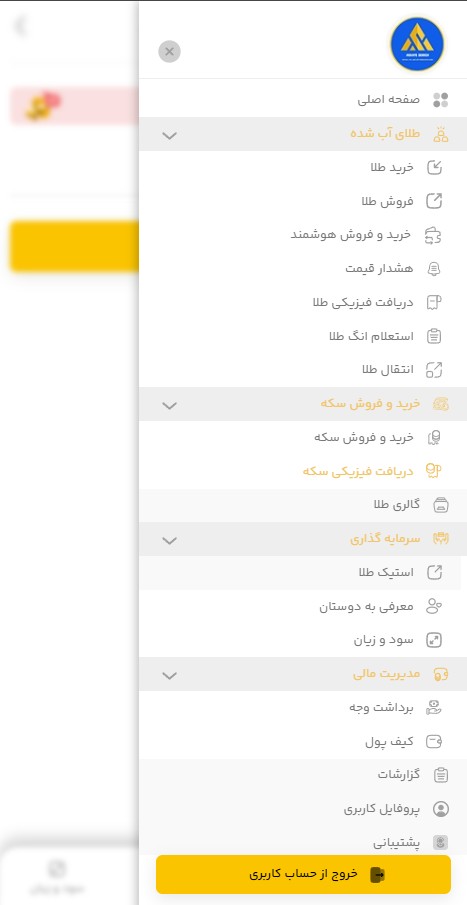Viewport: 467px width, 905px height.
Task: Collapse the خرید و فروش سکه section chevron
Action: click(169, 405)
